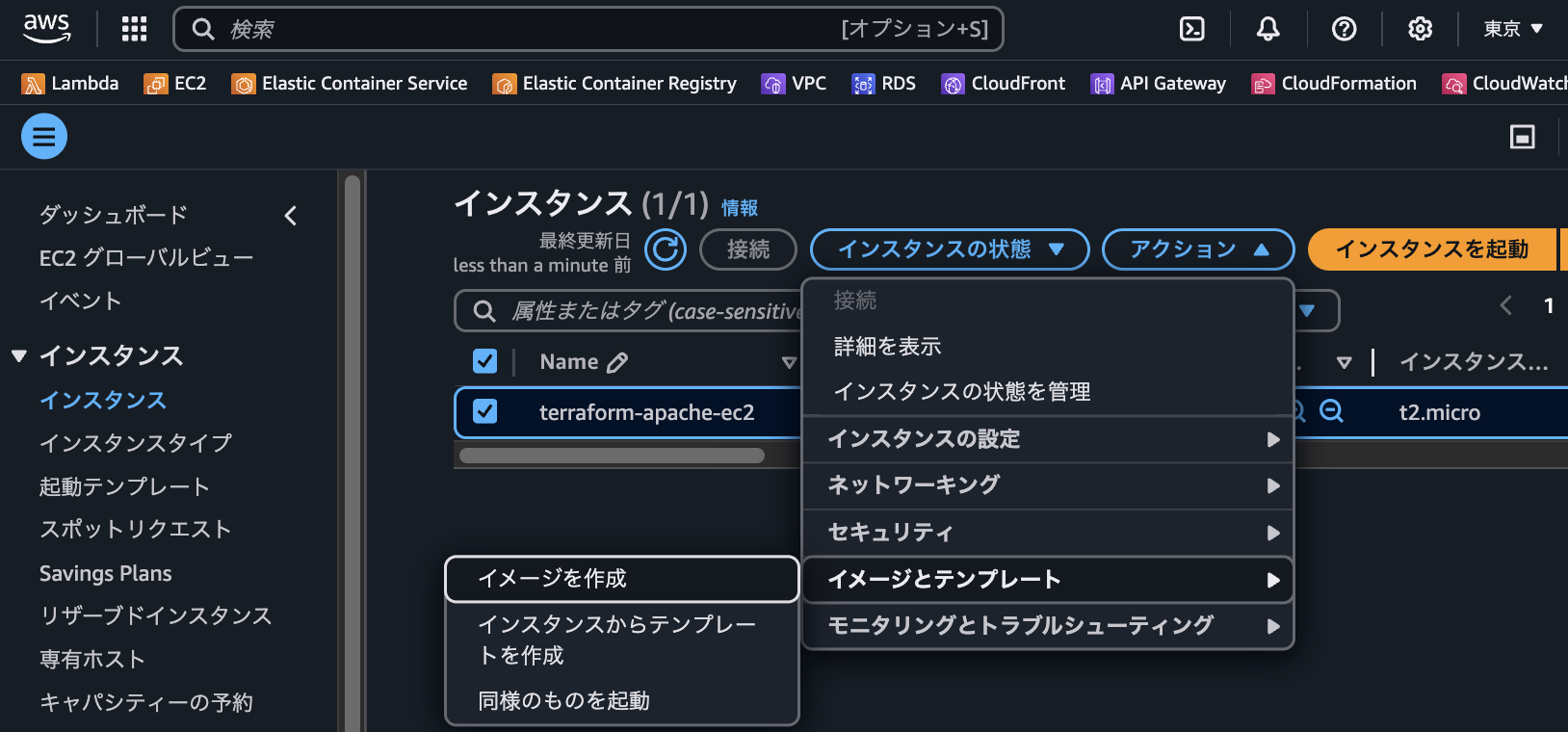Open the settings gear icon

tap(1420, 29)
